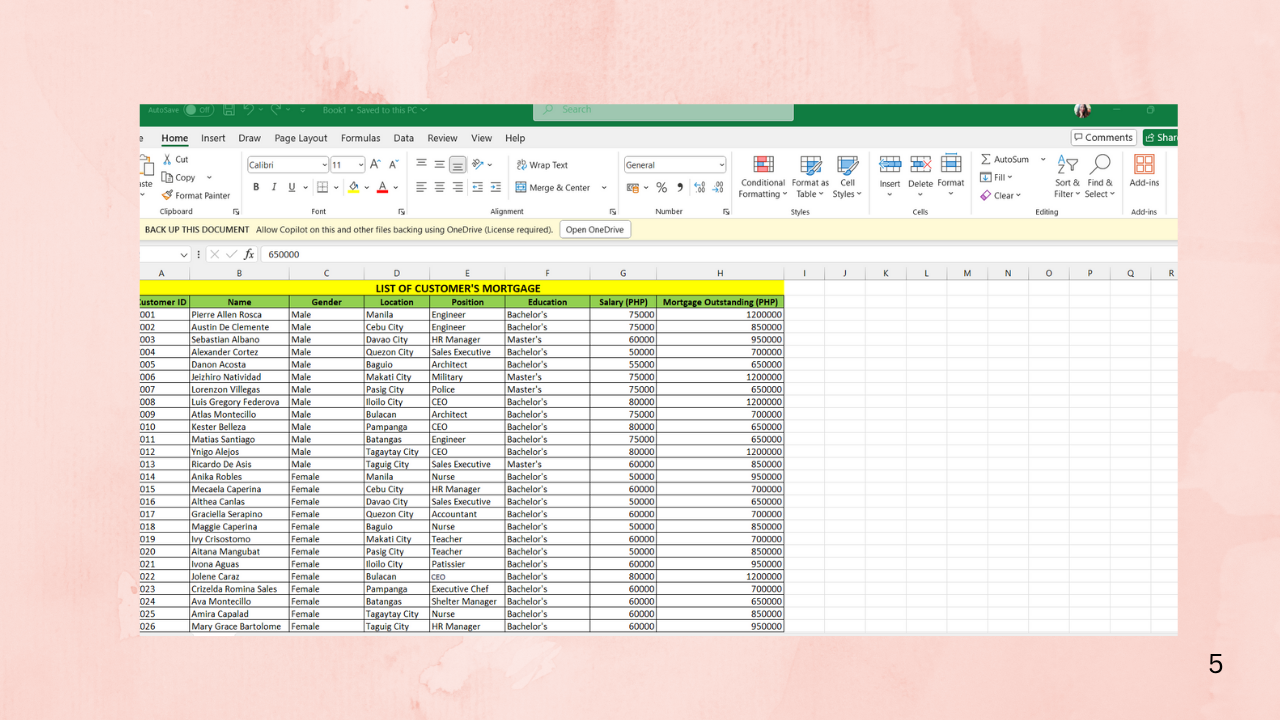This screenshot has height=720, width=1280.
Task: Click the yellow Fill Color swatch
Action: pyautogui.click(x=354, y=187)
